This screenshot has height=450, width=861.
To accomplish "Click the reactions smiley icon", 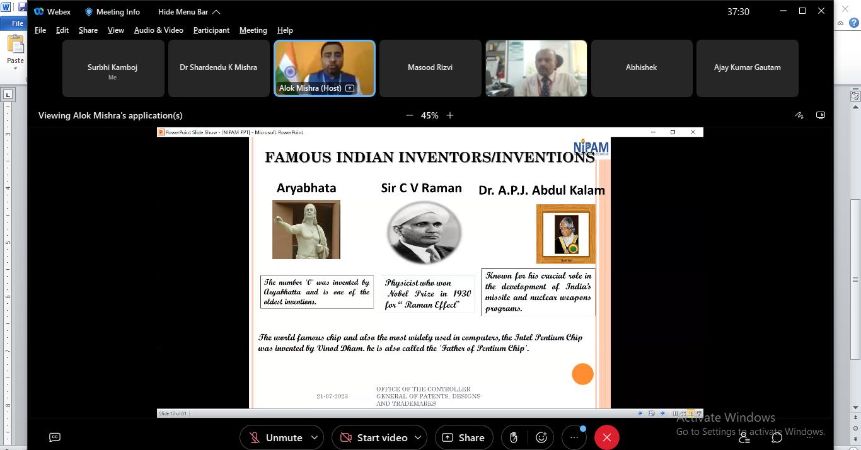I will tap(542, 437).
